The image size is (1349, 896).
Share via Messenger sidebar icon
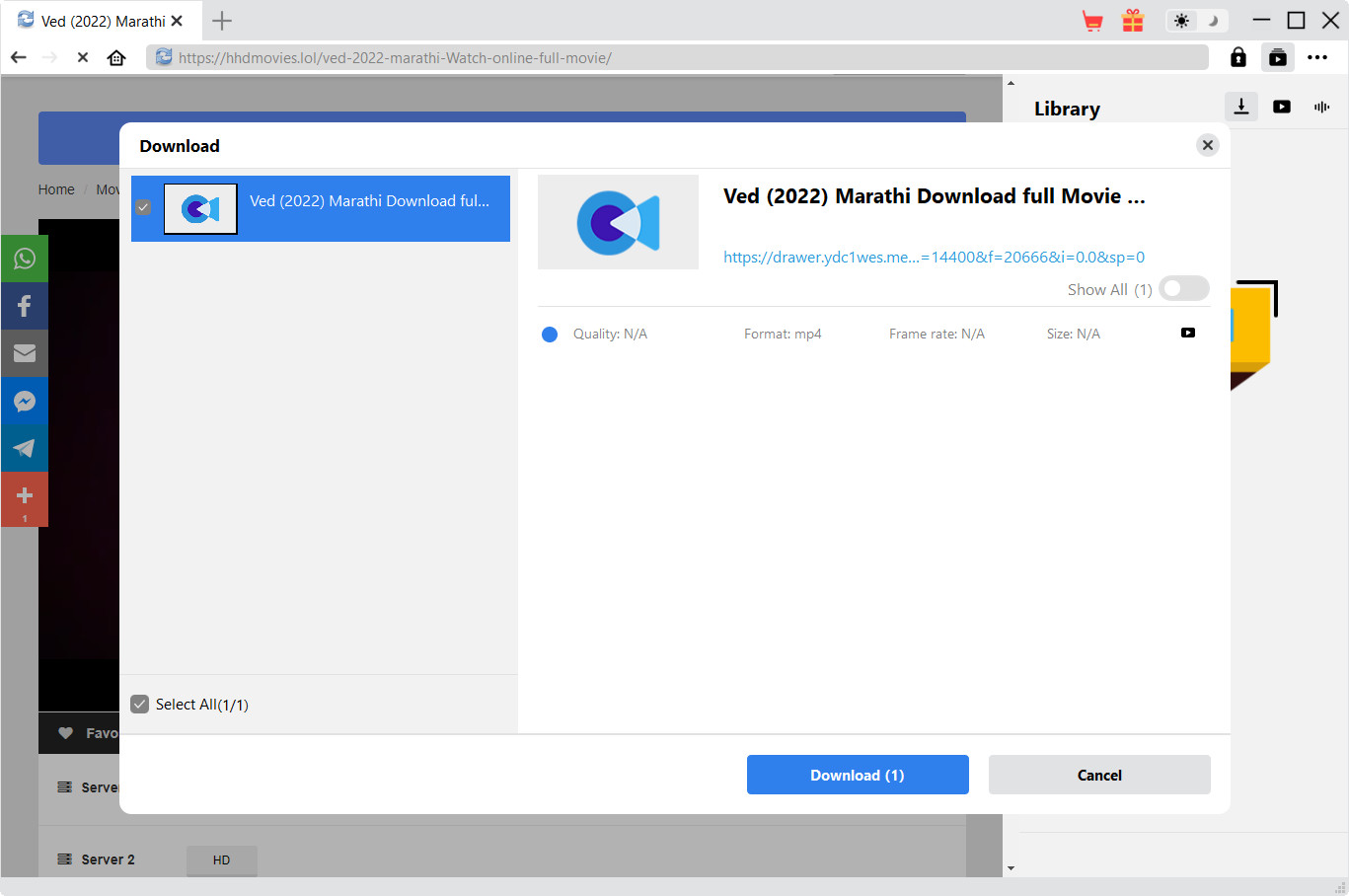pos(25,401)
